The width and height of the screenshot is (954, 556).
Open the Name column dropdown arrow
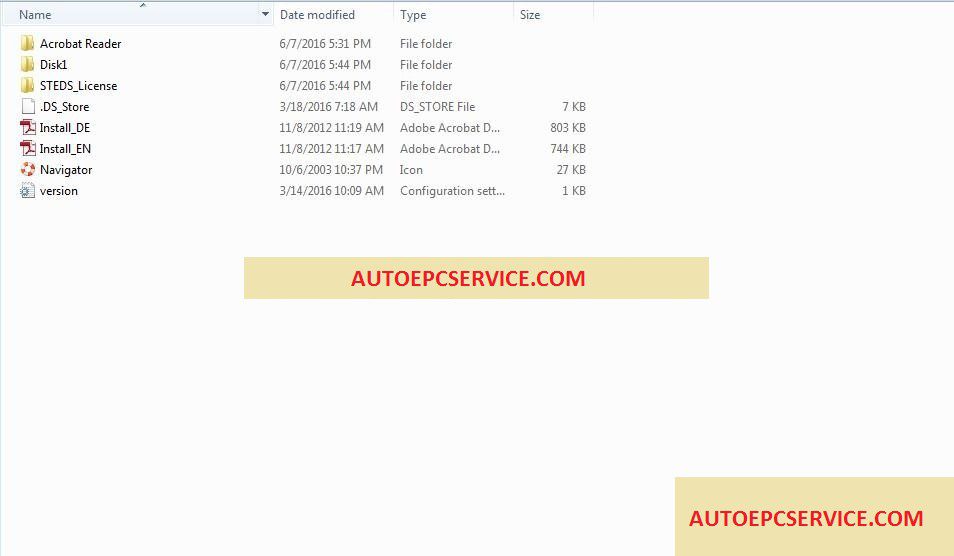[x=265, y=14]
